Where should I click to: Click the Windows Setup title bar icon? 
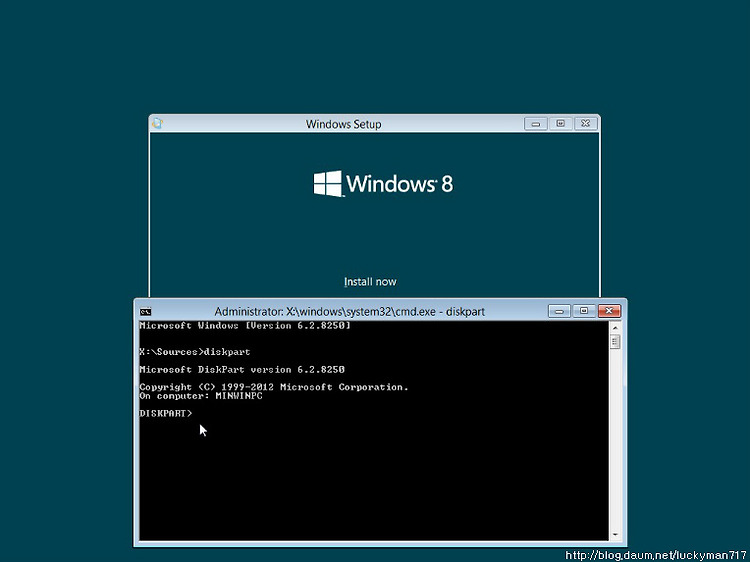click(157, 123)
